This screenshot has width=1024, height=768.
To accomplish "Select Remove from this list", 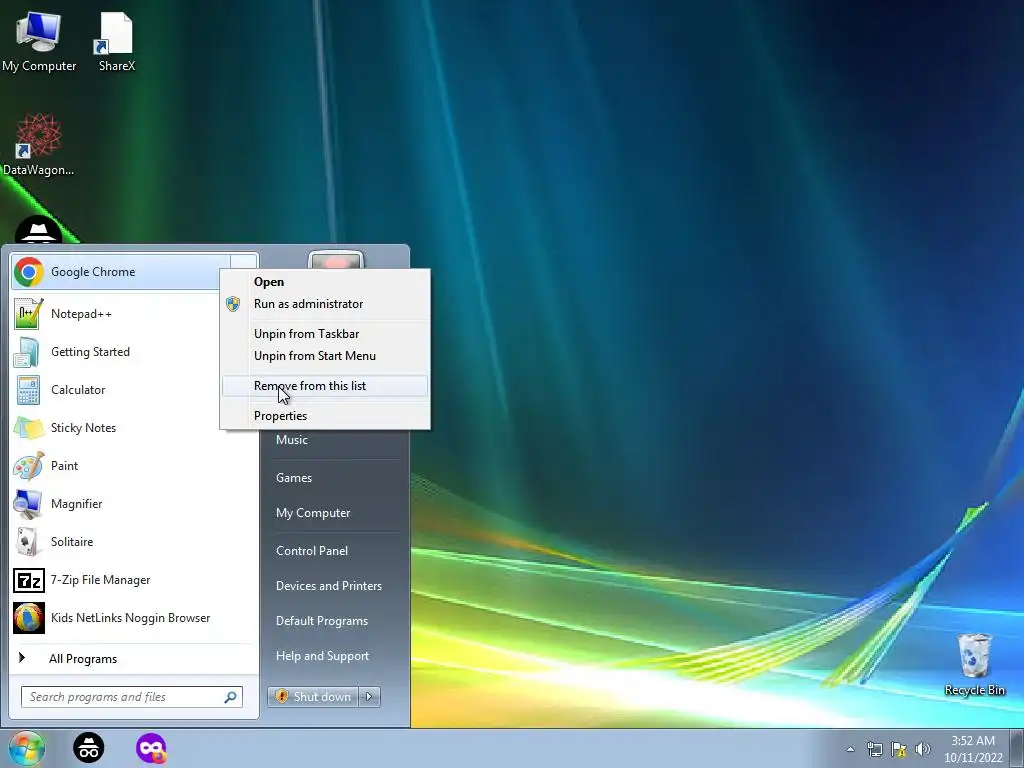I will click(x=325, y=386).
